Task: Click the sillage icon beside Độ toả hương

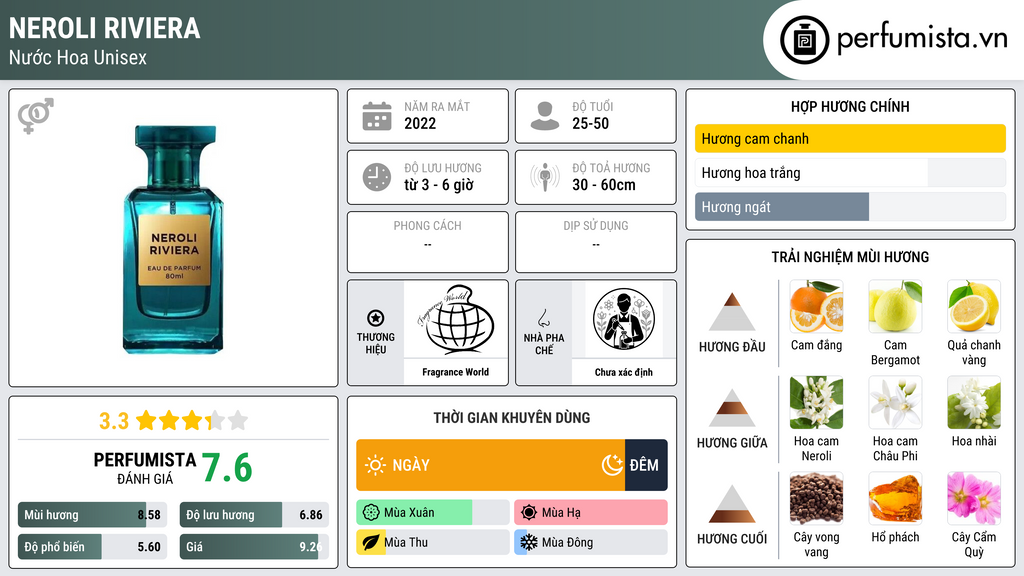Action: [545, 177]
